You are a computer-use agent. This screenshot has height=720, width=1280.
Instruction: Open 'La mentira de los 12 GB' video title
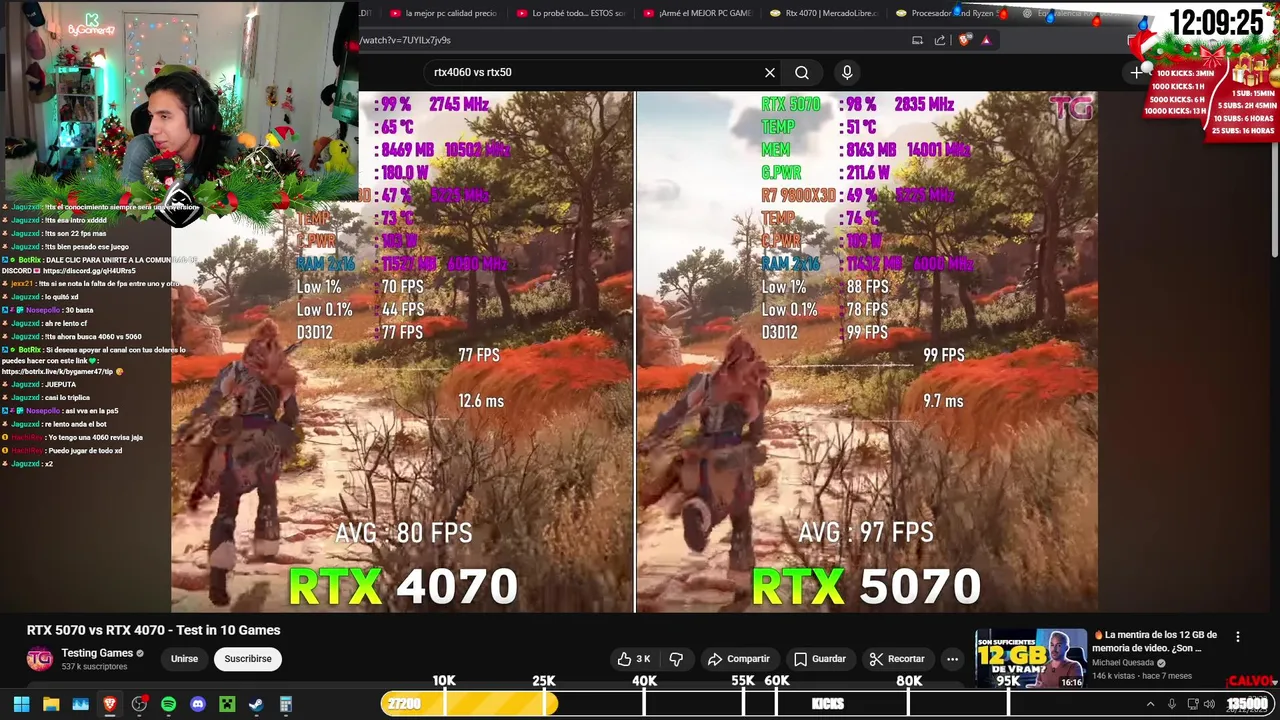coord(1155,641)
